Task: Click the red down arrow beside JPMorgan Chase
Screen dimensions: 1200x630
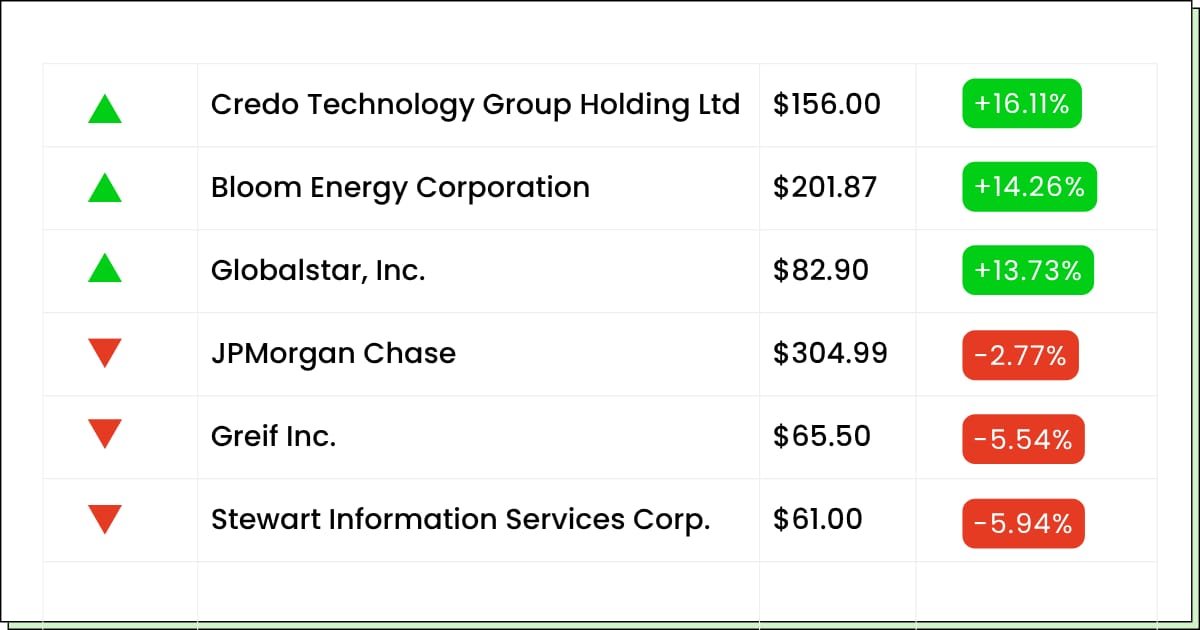Action: (105, 352)
